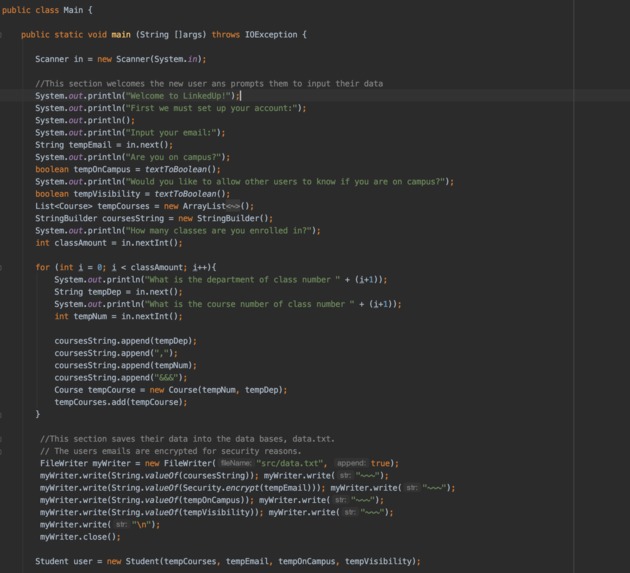Click the "Are you on campus?" string
630x573 pixels.
pos(174,157)
